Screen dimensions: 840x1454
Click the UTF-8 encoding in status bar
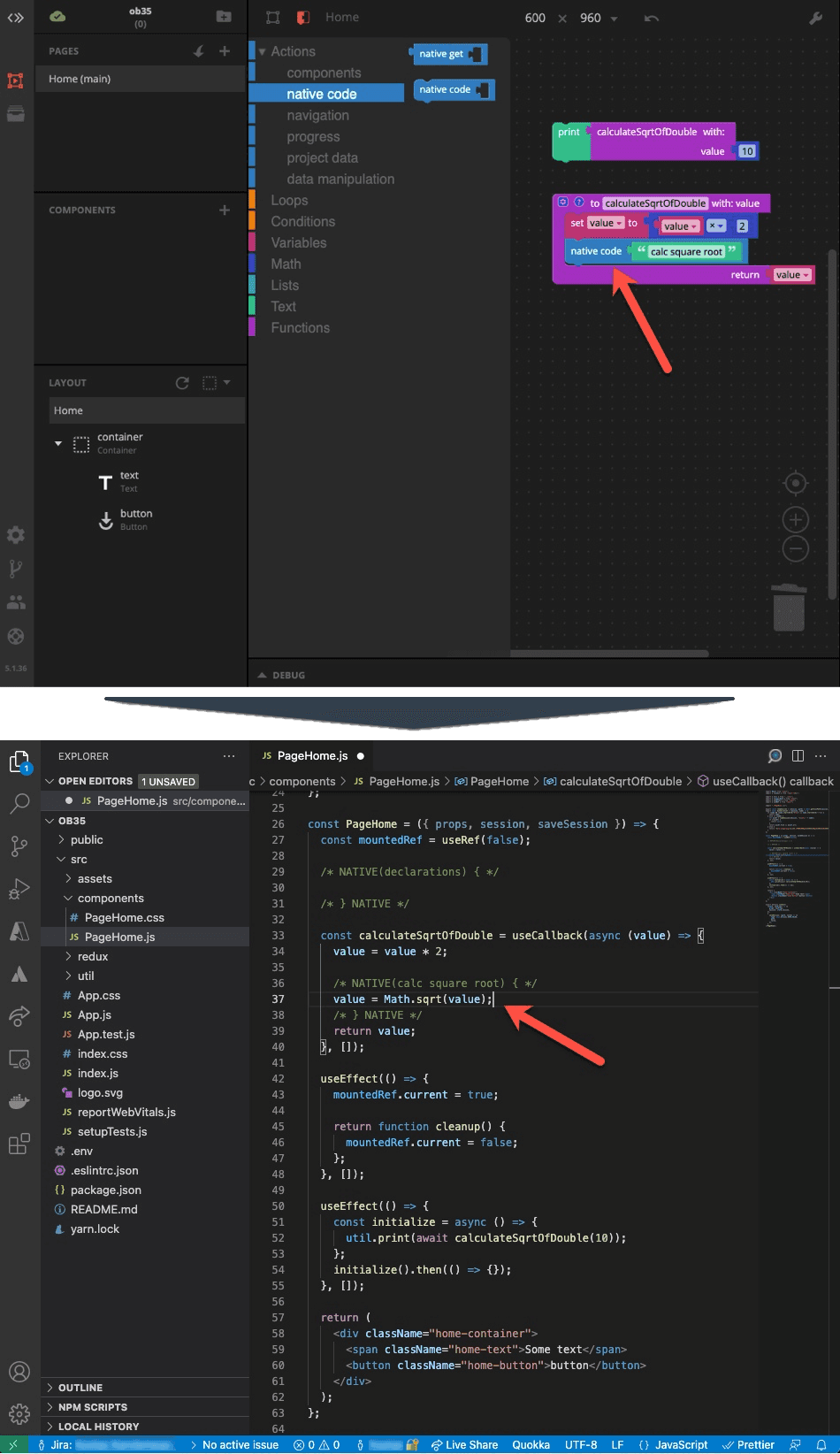point(581,1445)
